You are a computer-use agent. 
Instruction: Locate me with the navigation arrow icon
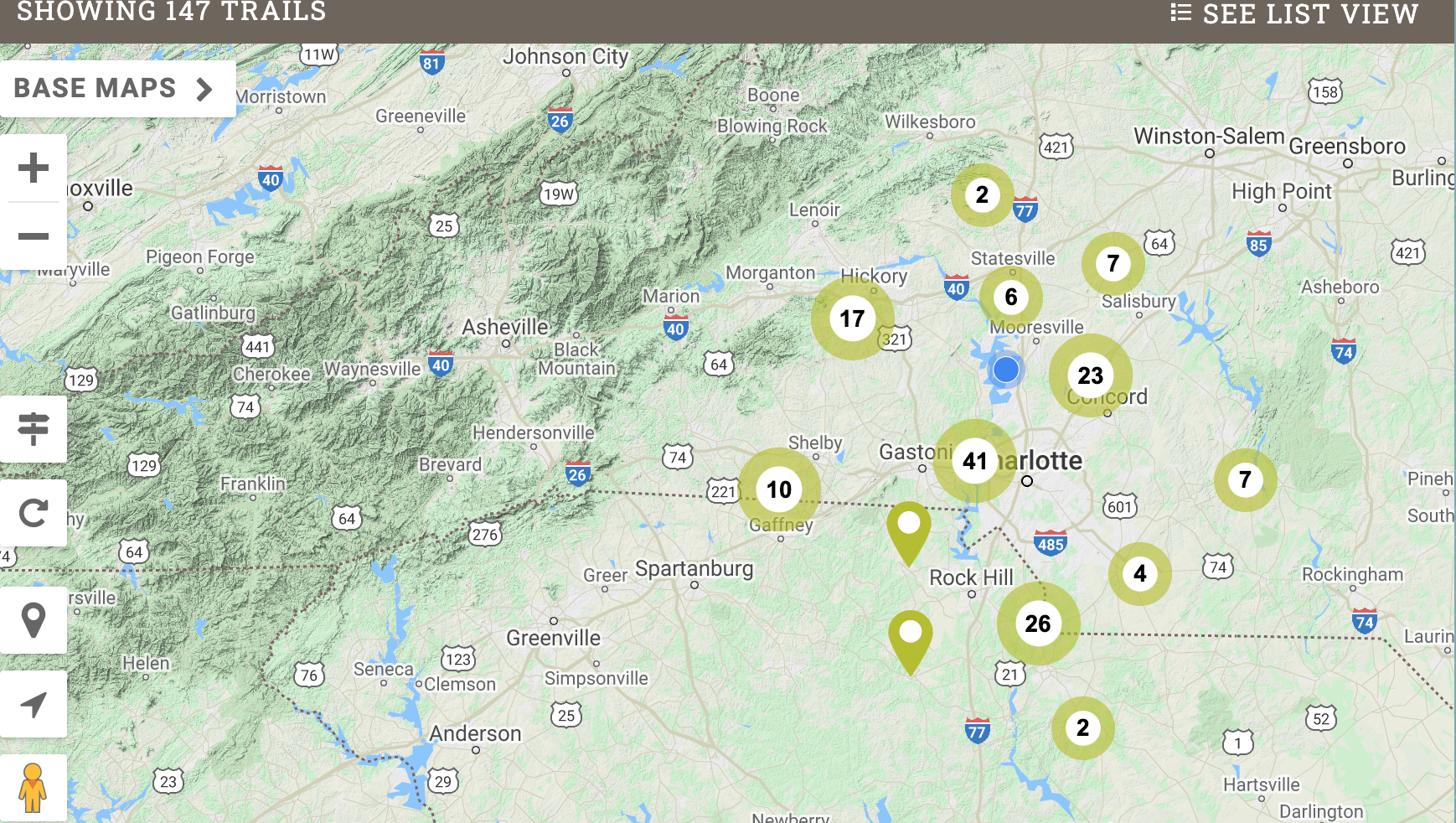[x=34, y=704]
